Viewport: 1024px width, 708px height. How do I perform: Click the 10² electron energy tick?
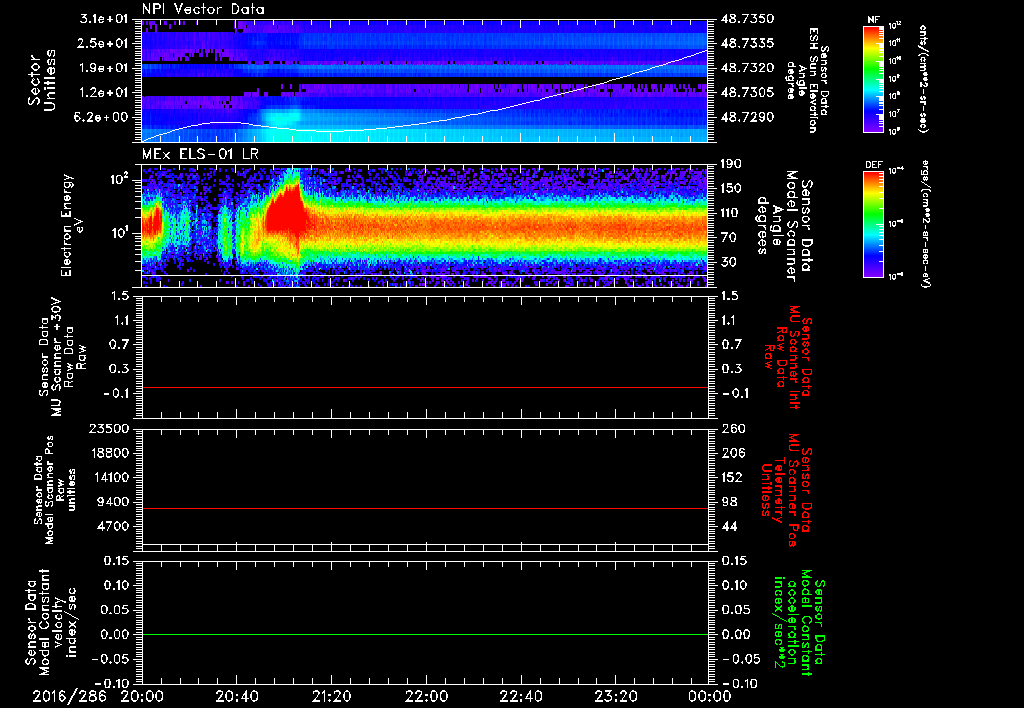(121, 179)
